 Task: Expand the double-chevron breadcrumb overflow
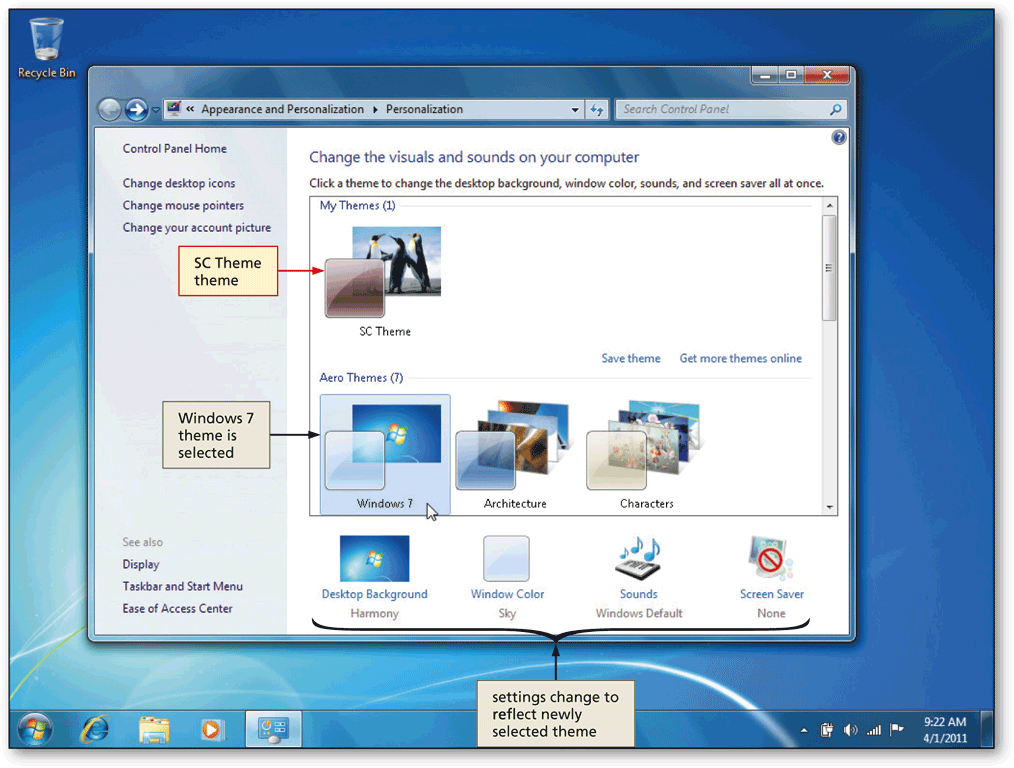tap(190, 109)
